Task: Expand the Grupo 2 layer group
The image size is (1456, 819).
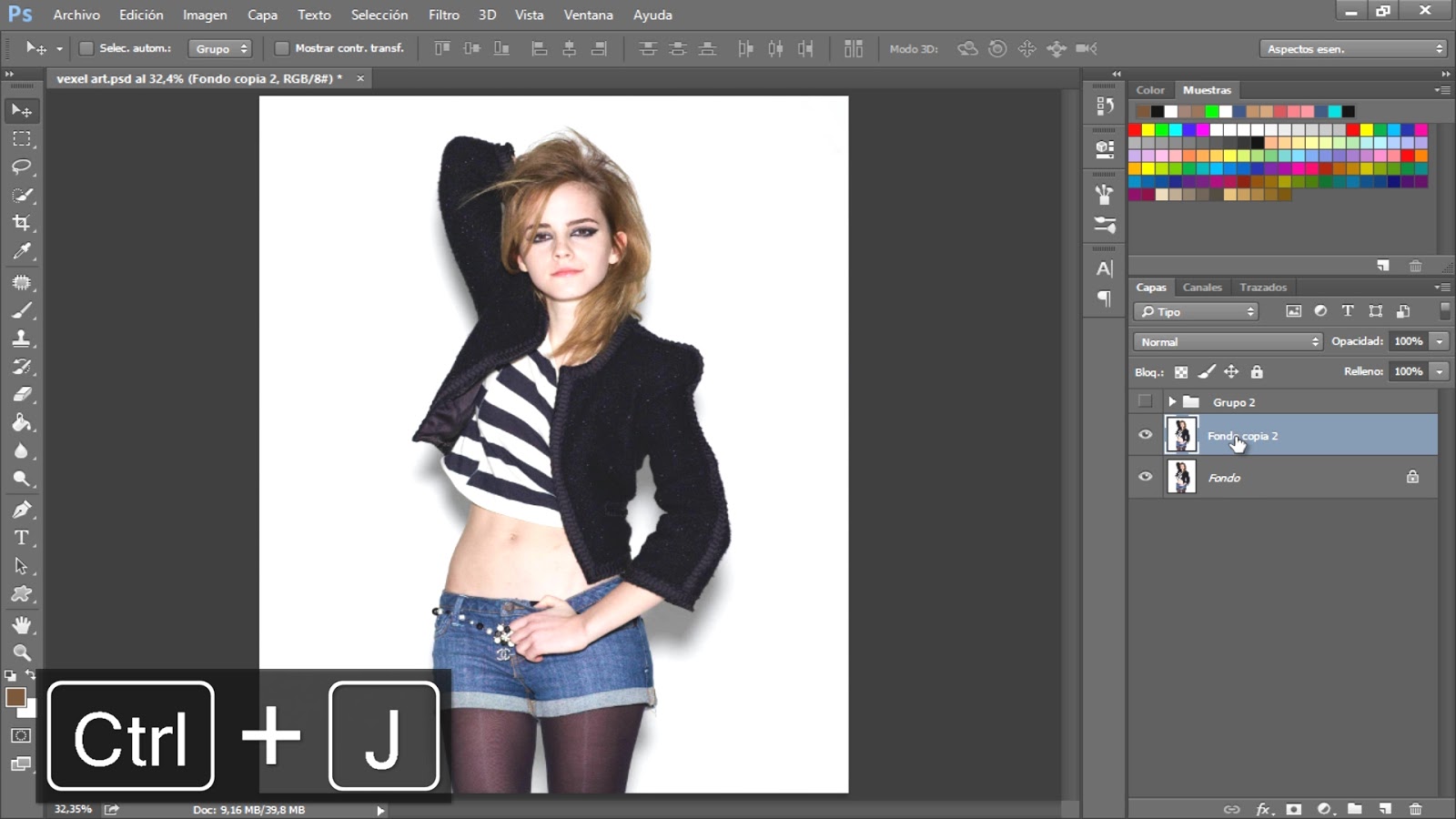Action: pos(1172,401)
